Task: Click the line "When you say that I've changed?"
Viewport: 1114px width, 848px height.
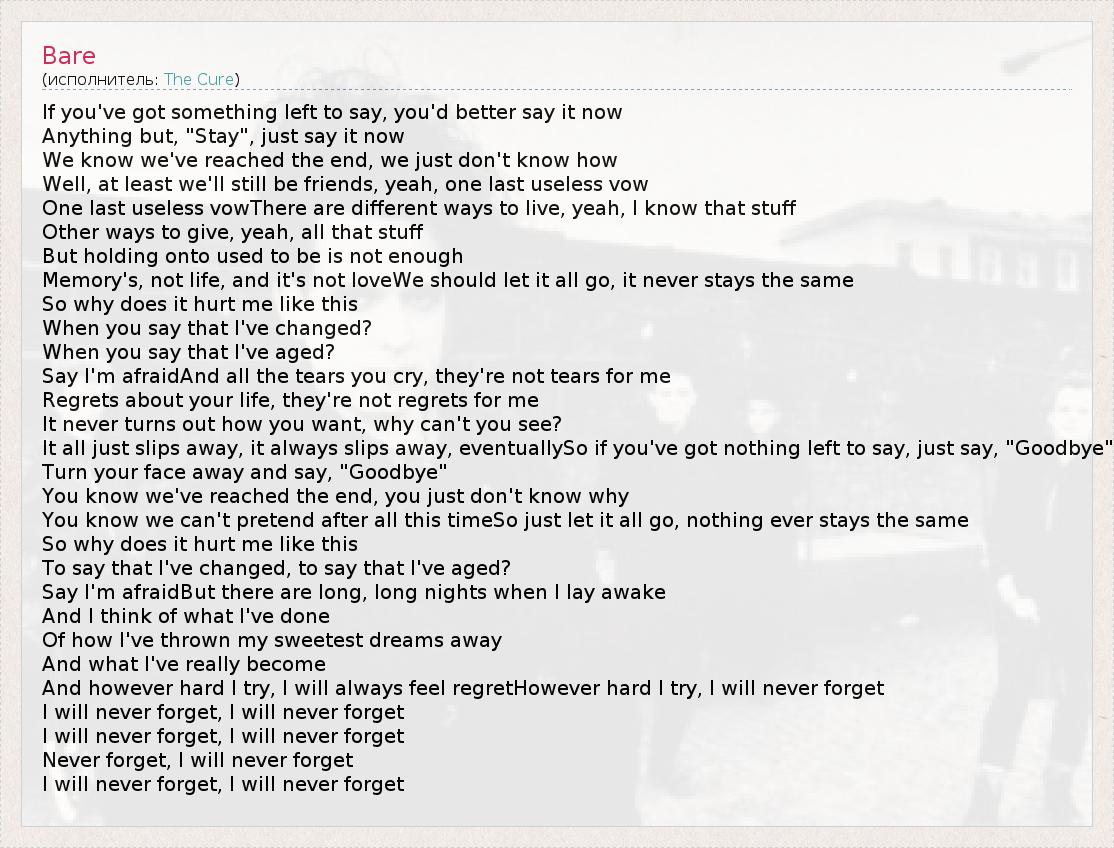Action: (207, 328)
